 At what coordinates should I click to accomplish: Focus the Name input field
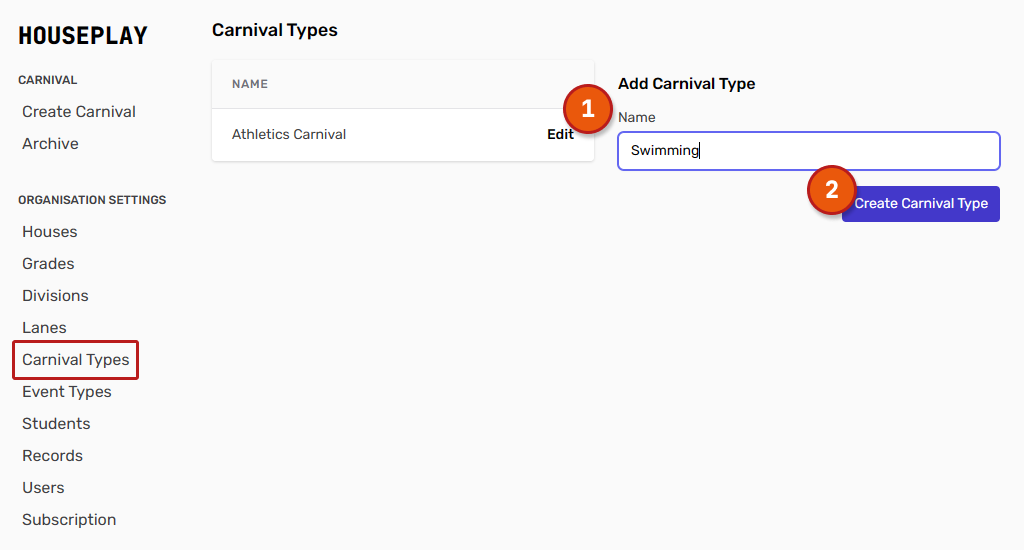coord(808,151)
